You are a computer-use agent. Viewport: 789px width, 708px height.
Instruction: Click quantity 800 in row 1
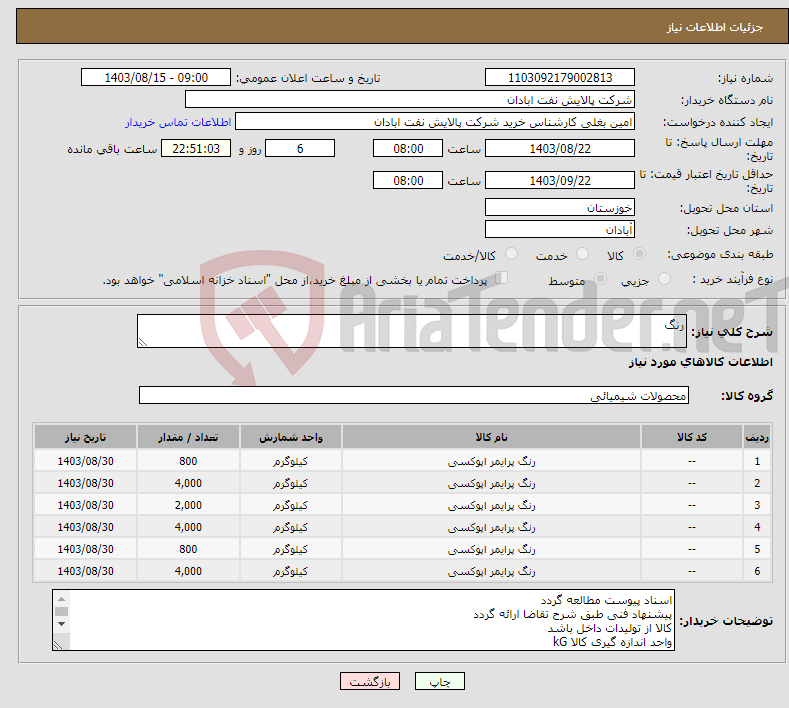188,461
